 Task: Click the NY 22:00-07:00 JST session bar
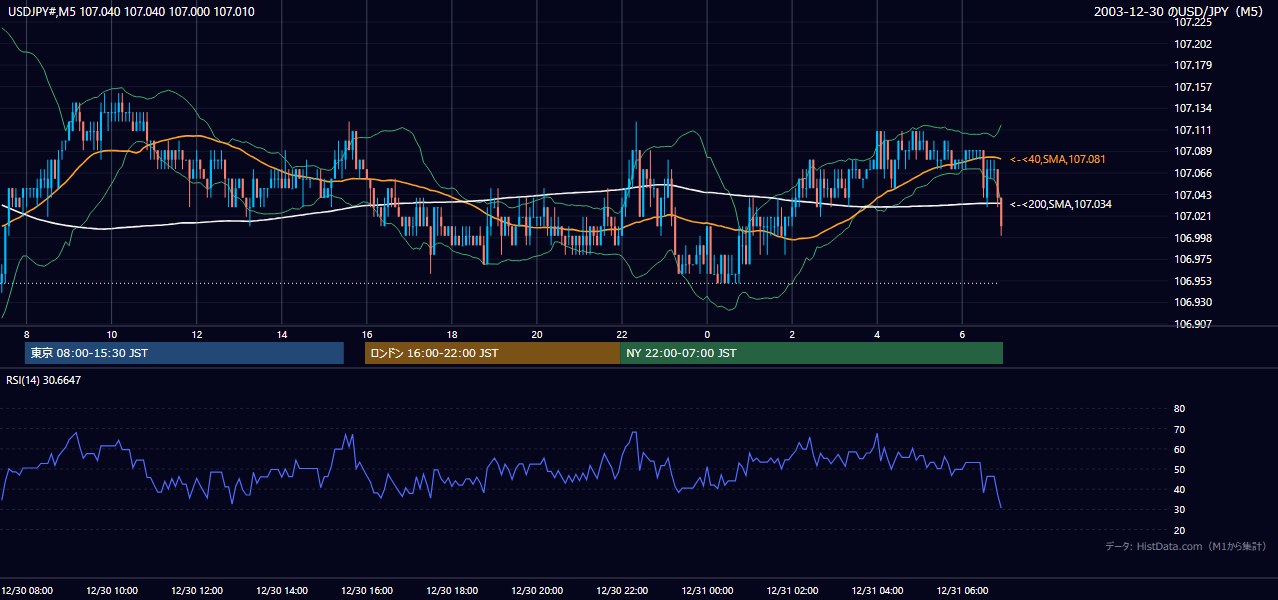(x=811, y=353)
